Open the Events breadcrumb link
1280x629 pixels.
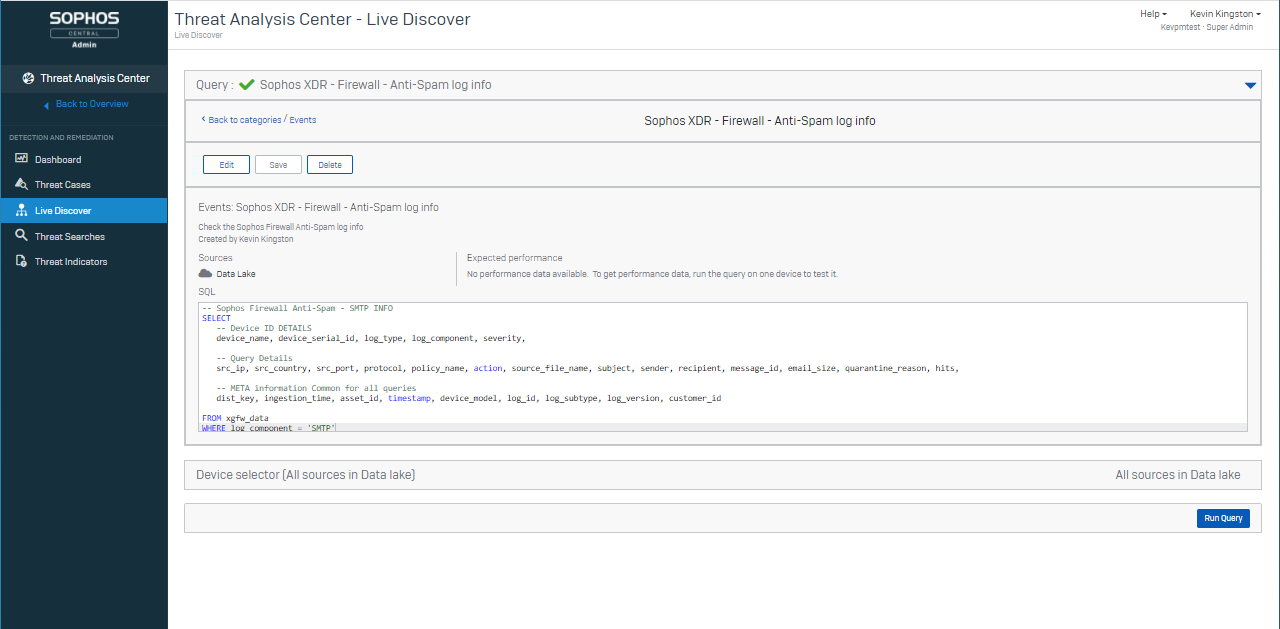click(x=303, y=120)
